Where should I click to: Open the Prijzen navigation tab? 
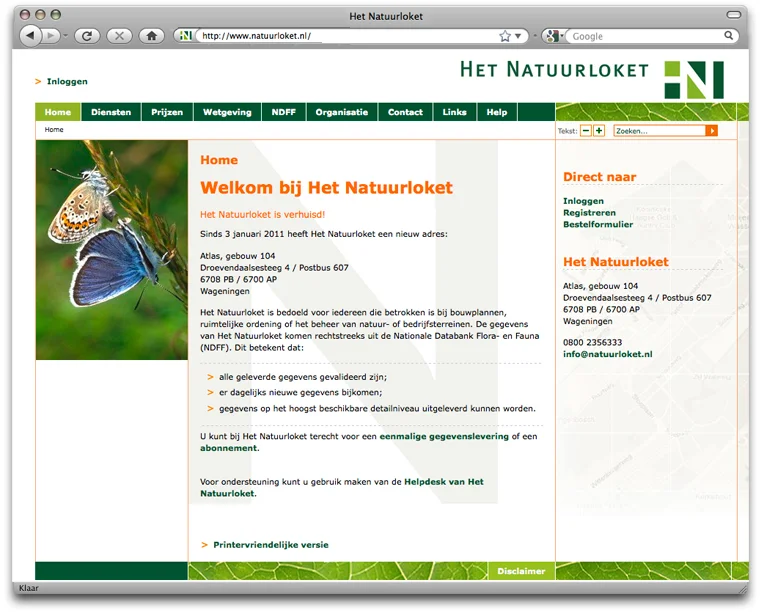coord(167,112)
